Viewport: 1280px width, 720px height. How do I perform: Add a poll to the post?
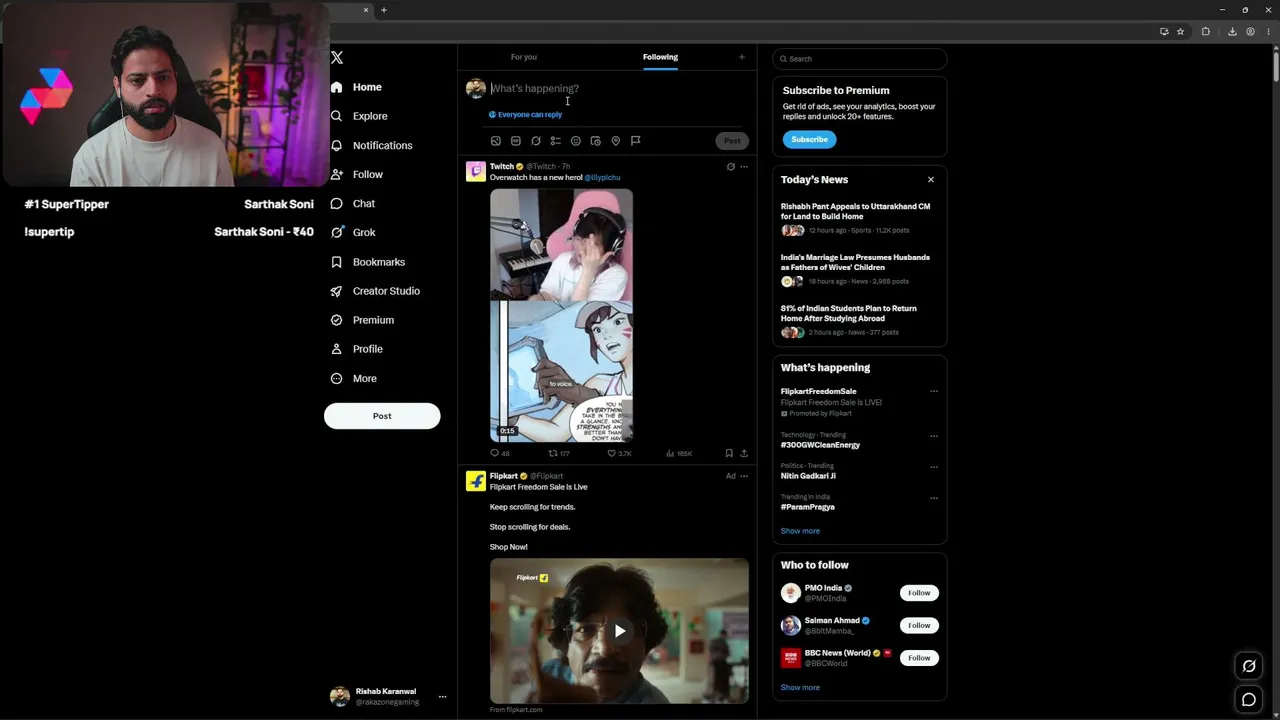click(x=555, y=141)
